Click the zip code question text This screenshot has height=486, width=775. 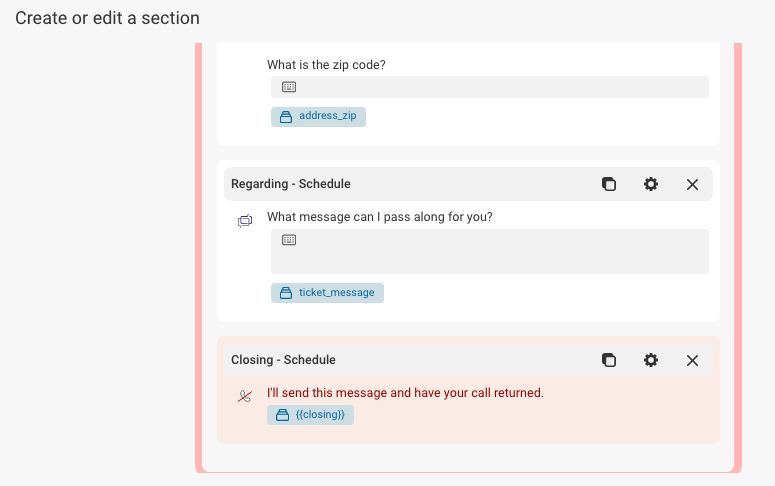tap(326, 65)
